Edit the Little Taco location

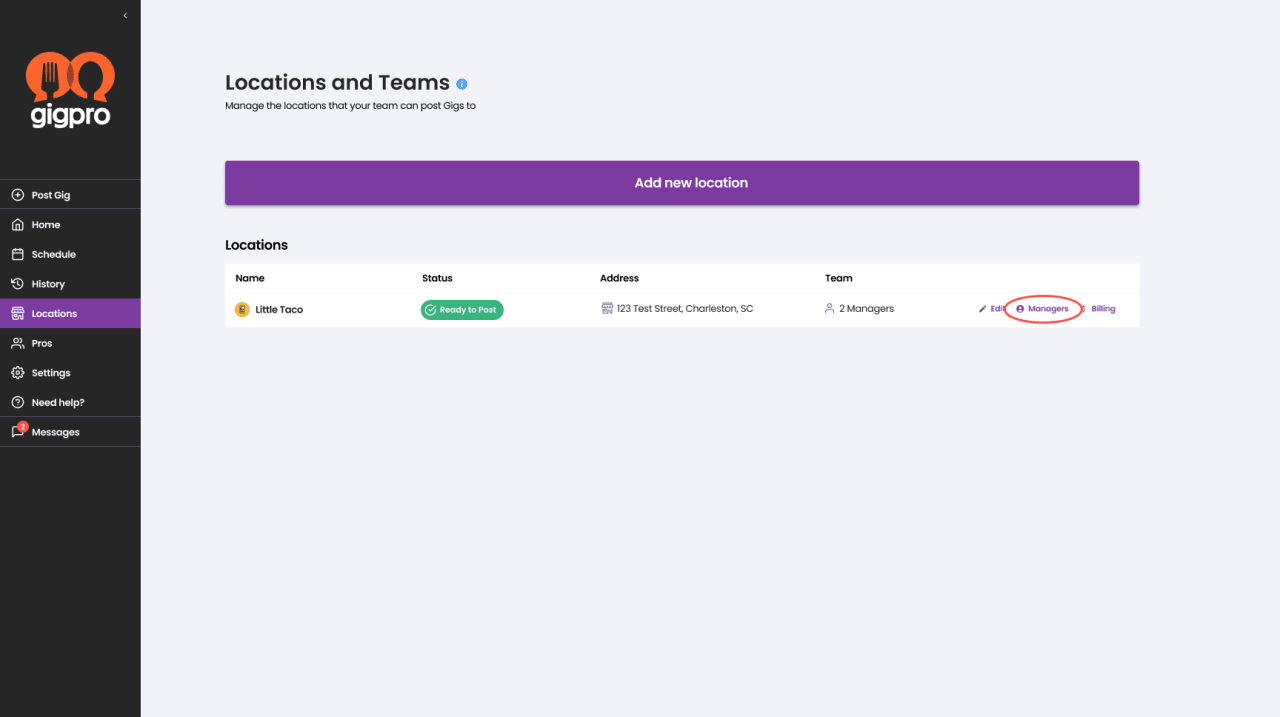tap(992, 309)
